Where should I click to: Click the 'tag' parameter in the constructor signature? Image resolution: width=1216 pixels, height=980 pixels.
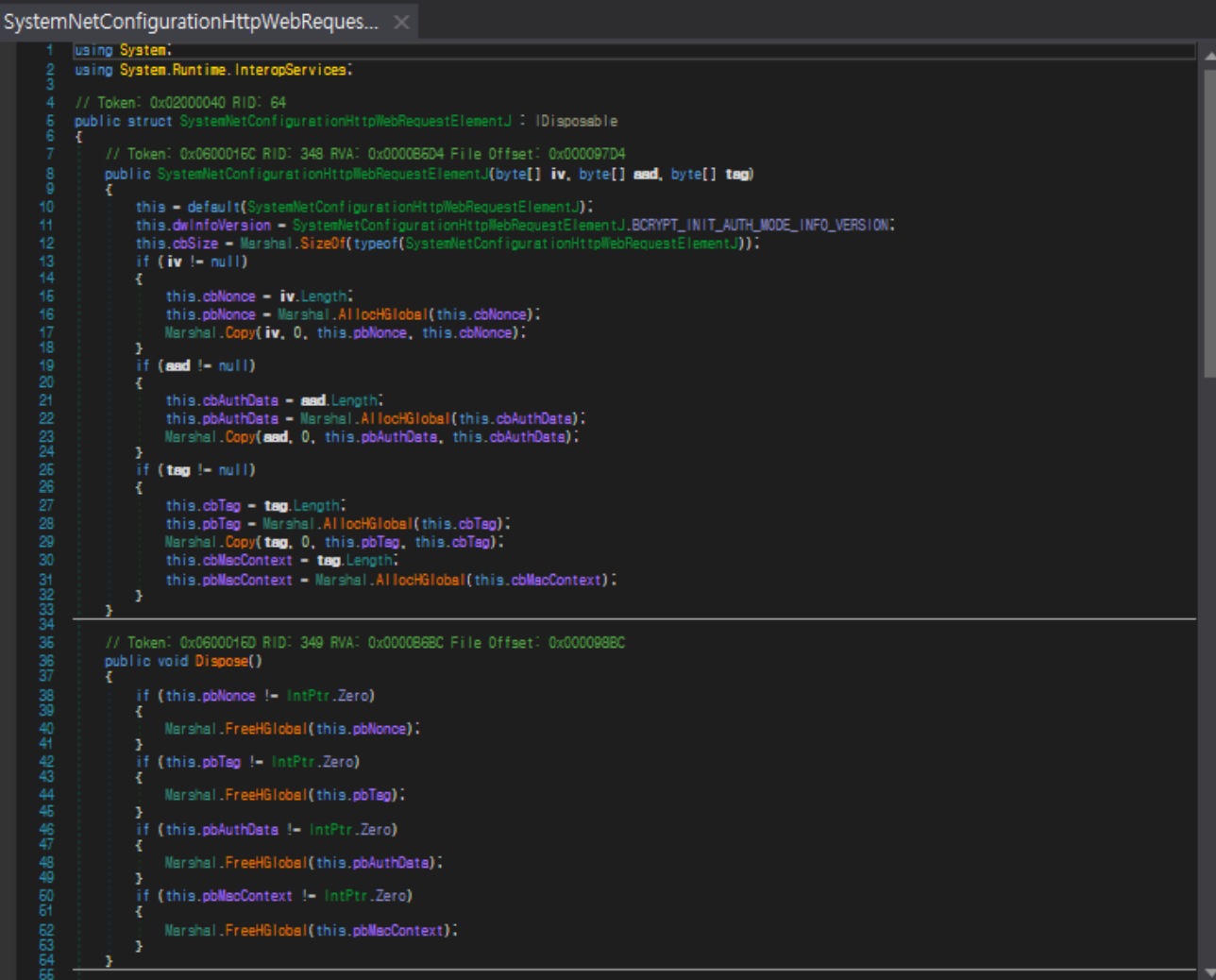737,174
